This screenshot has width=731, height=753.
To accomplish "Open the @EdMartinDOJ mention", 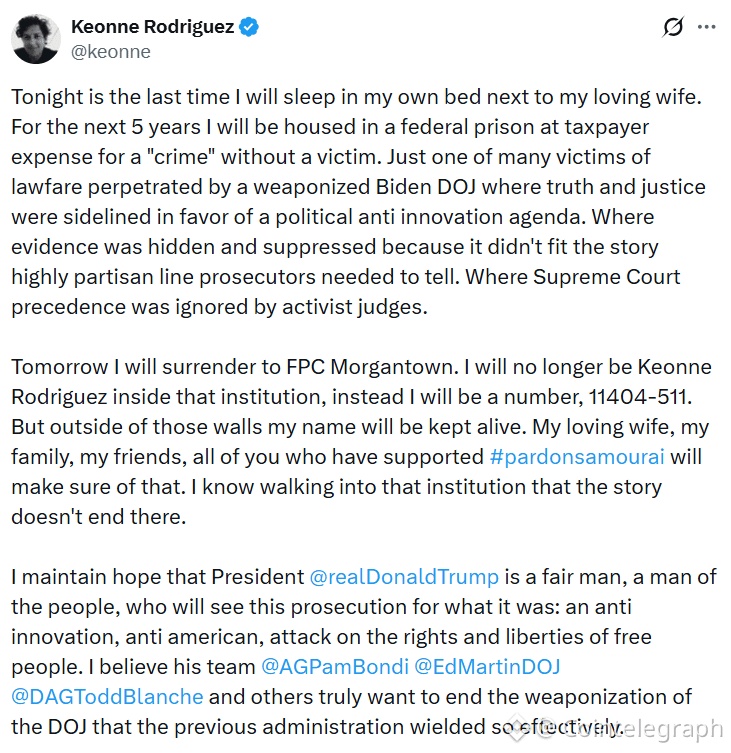I will [x=487, y=667].
